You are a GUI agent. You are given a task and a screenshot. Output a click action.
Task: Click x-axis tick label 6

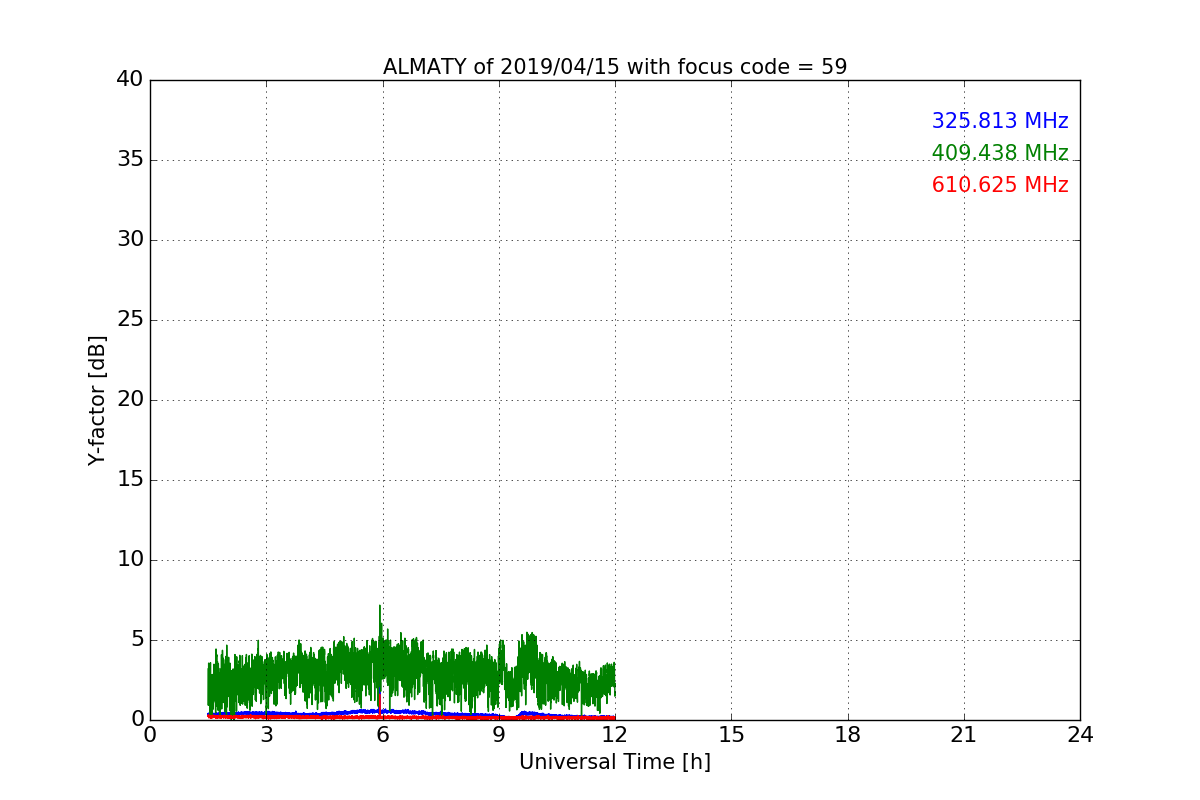click(x=382, y=735)
